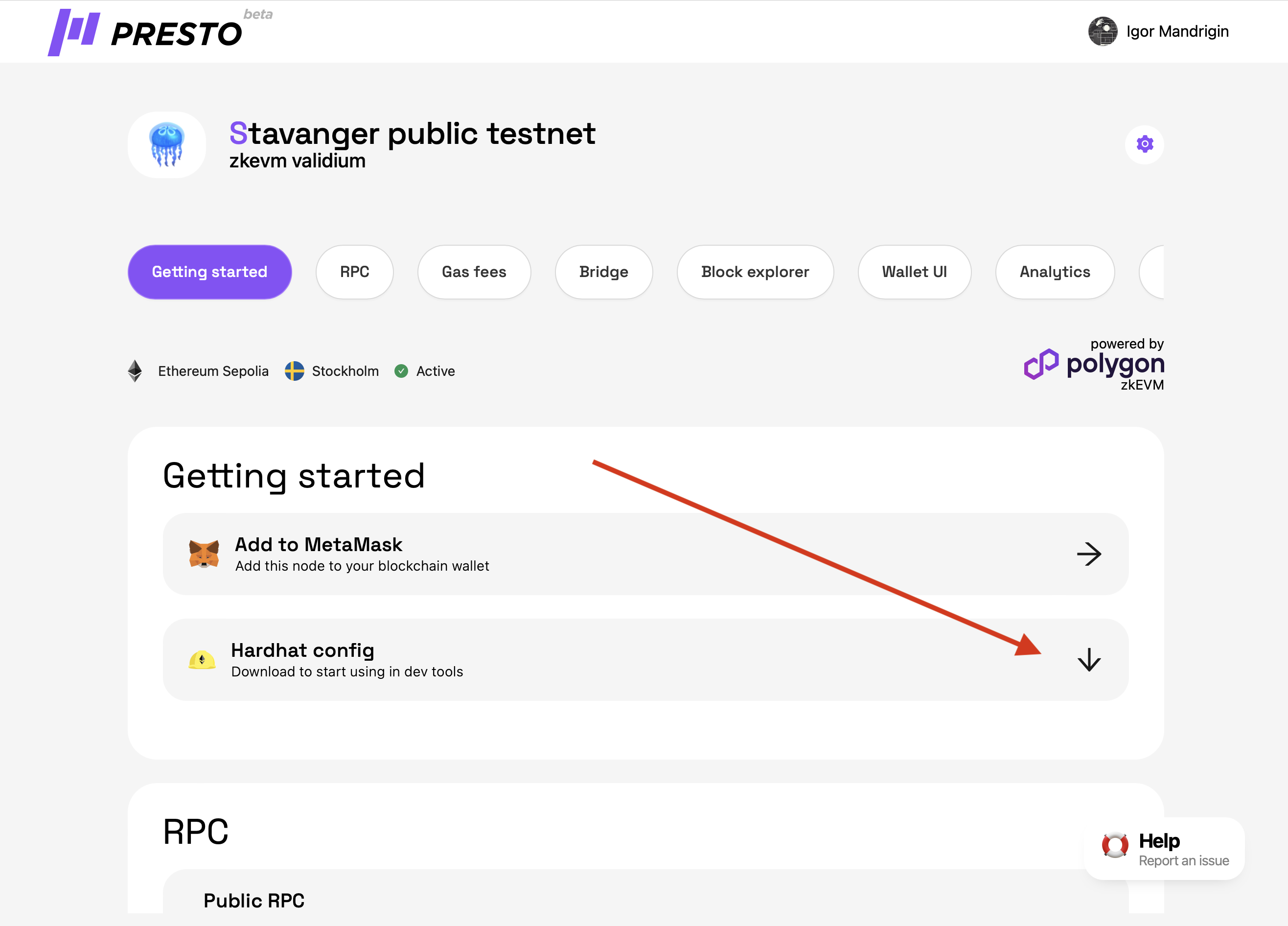Open Help Report an issue widget
The width and height of the screenshot is (1288, 926).
[1165, 849]
